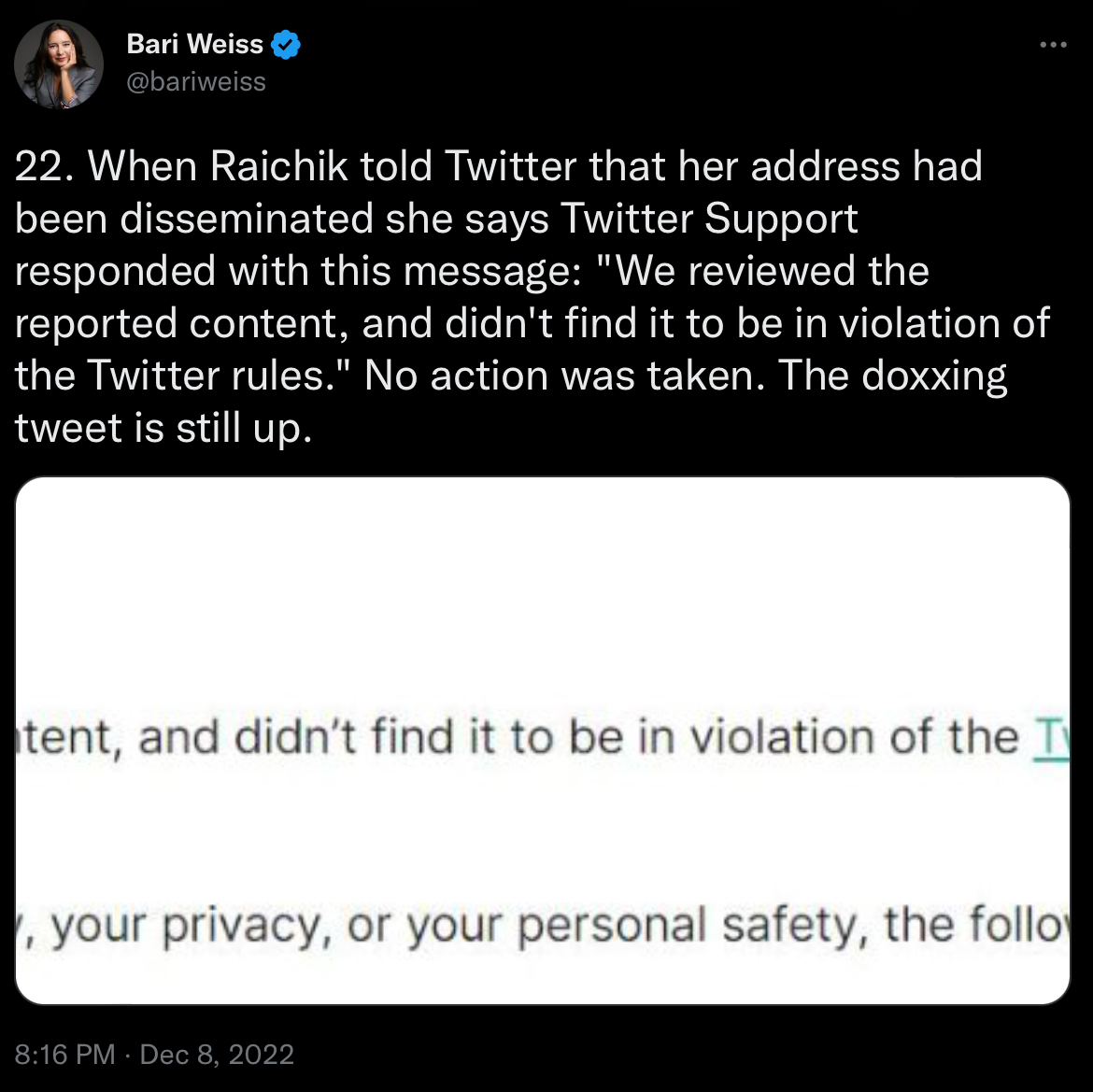Viewport: 1093px width, 1092px height.
Task: Click the "didn't find it to be in violation" image line
Action: tap(523, 738)
